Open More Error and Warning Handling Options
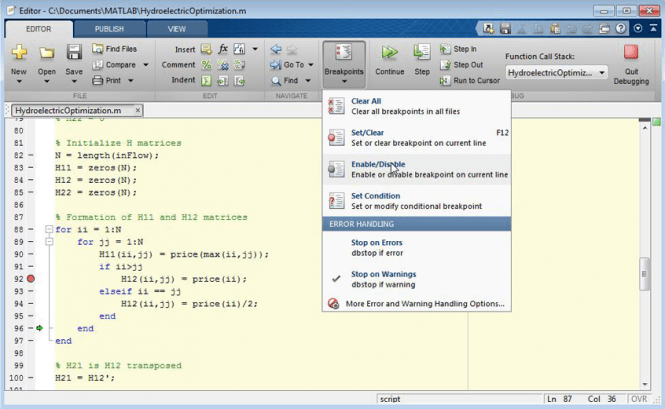The image size is (665, 409). [416, 304]
